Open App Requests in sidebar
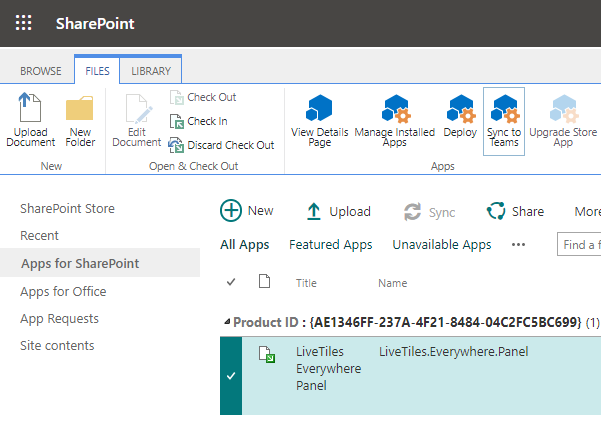The height and width of the screenshot is (429, 601). 59,319
